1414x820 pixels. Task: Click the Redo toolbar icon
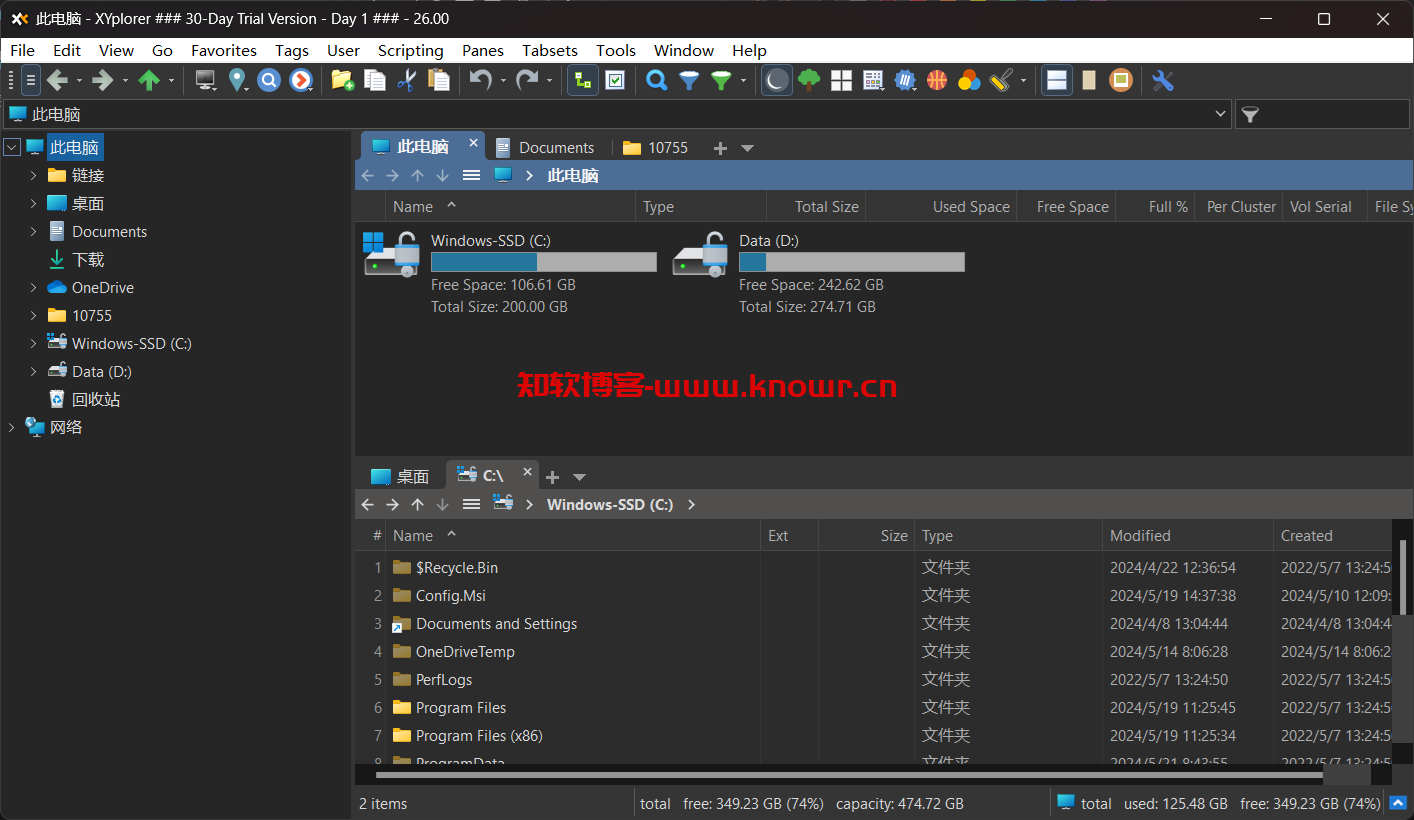point(526,81)
